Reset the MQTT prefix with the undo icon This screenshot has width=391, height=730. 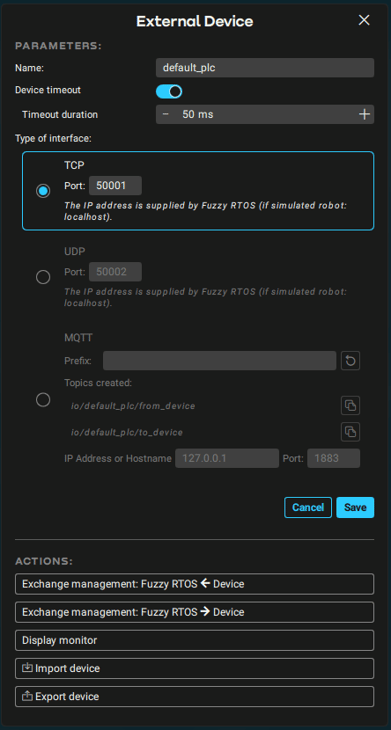tap(351, 361)
